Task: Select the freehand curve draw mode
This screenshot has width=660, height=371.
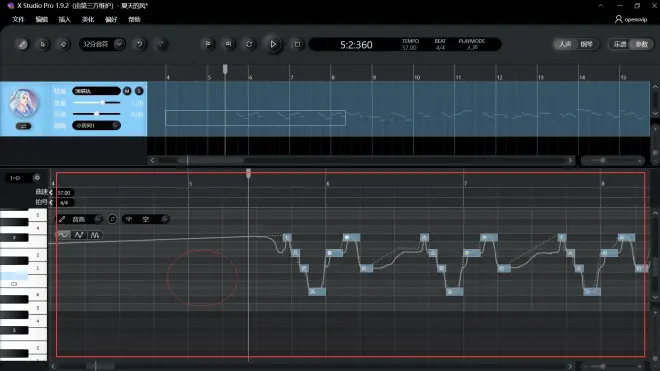Action: tap(63, 235)
